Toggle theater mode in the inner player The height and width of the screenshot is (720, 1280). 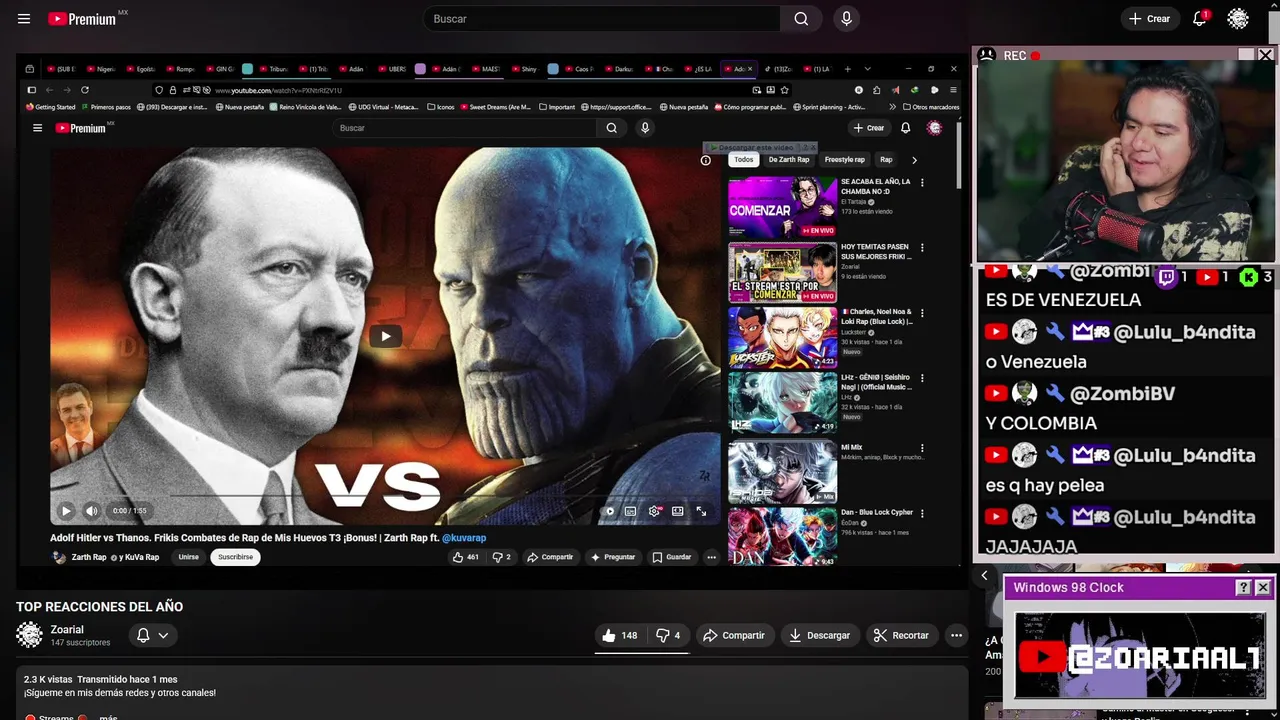pyautogui.click(x=677, y=511)
